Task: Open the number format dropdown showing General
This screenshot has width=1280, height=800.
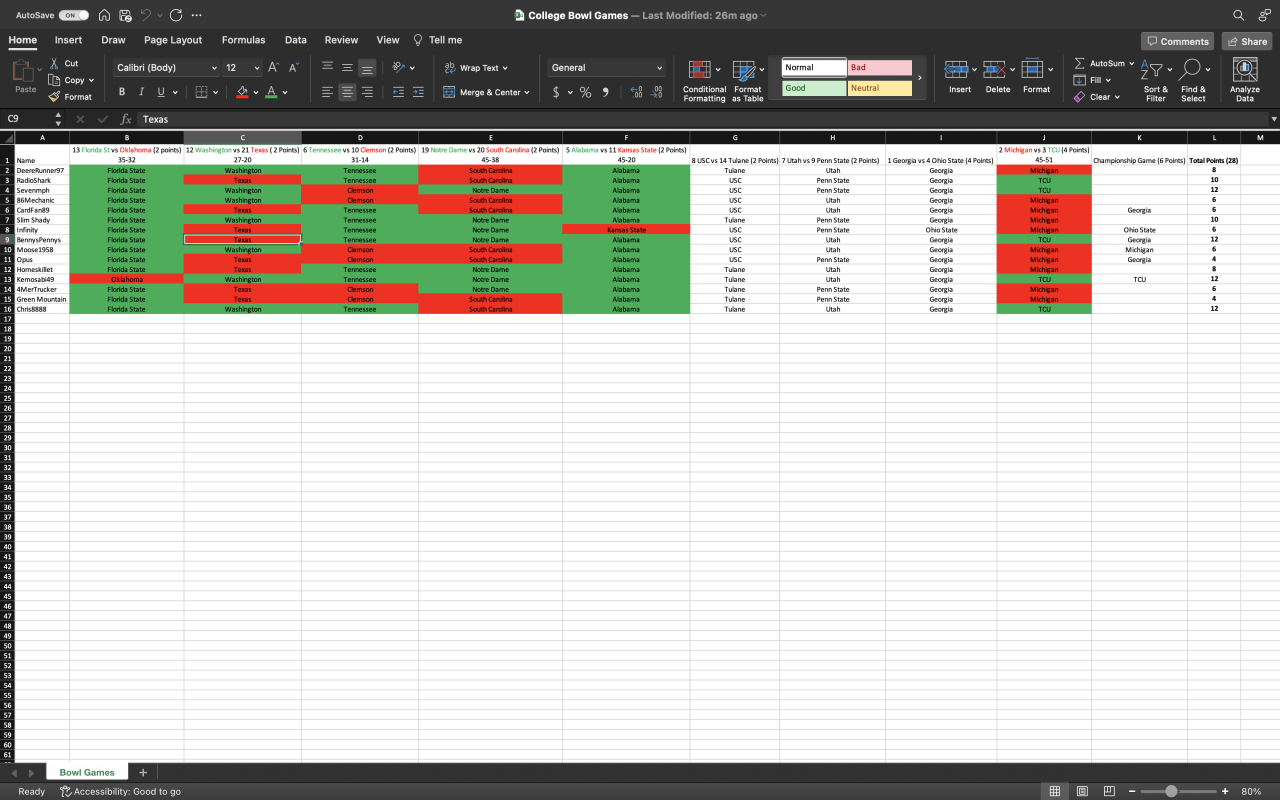Action: 606,68
